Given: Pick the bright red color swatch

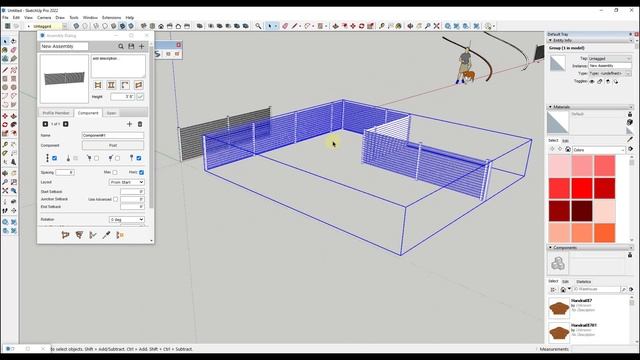Looking at the screenshot, I should coord(582,189).
